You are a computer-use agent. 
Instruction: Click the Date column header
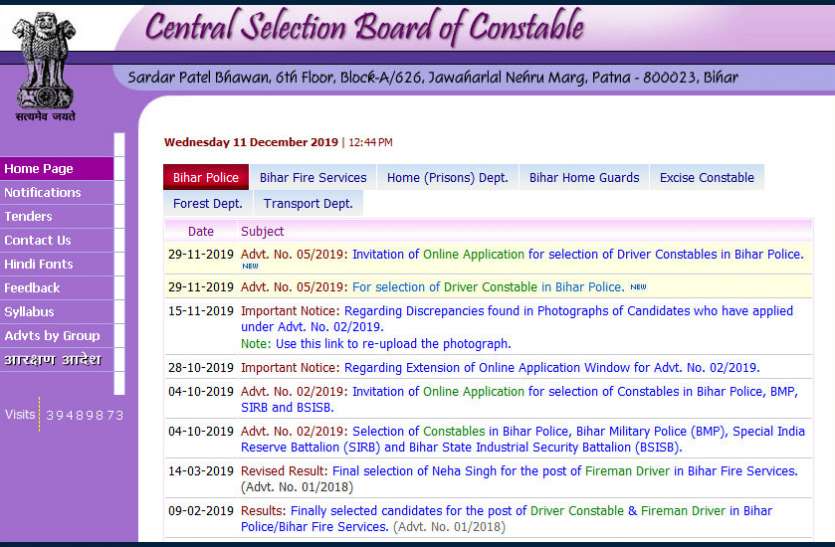tap(201, 232)
